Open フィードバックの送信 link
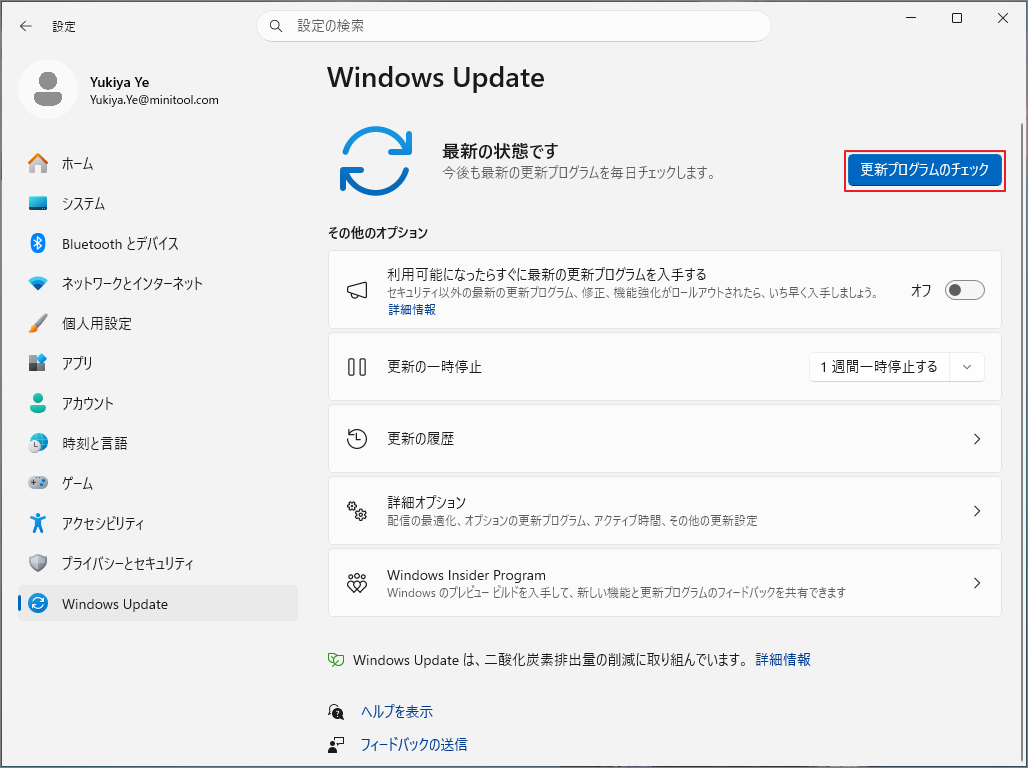Screen dimensions: 1028x768 414,744
